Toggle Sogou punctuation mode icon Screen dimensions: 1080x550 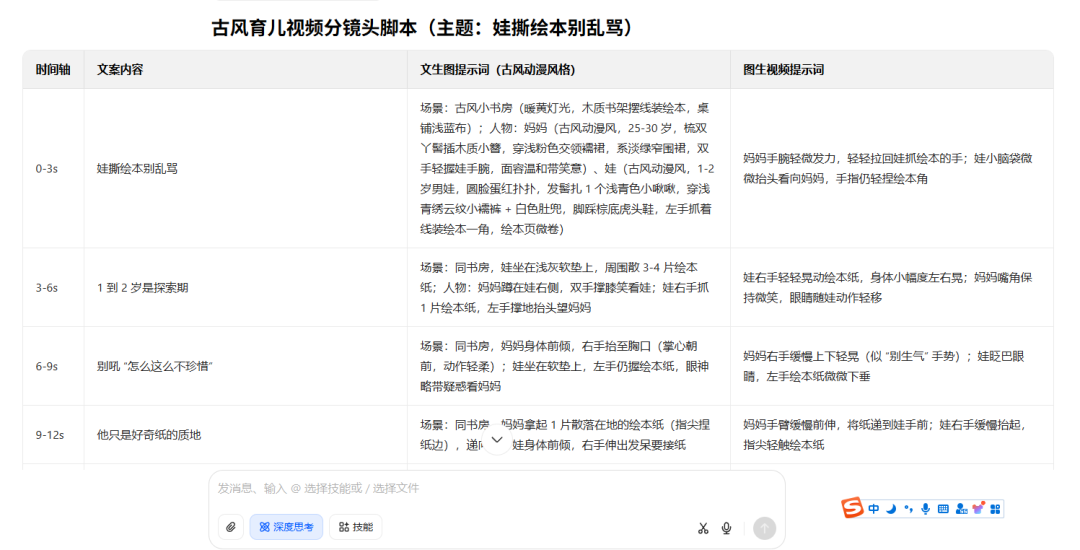908,509
